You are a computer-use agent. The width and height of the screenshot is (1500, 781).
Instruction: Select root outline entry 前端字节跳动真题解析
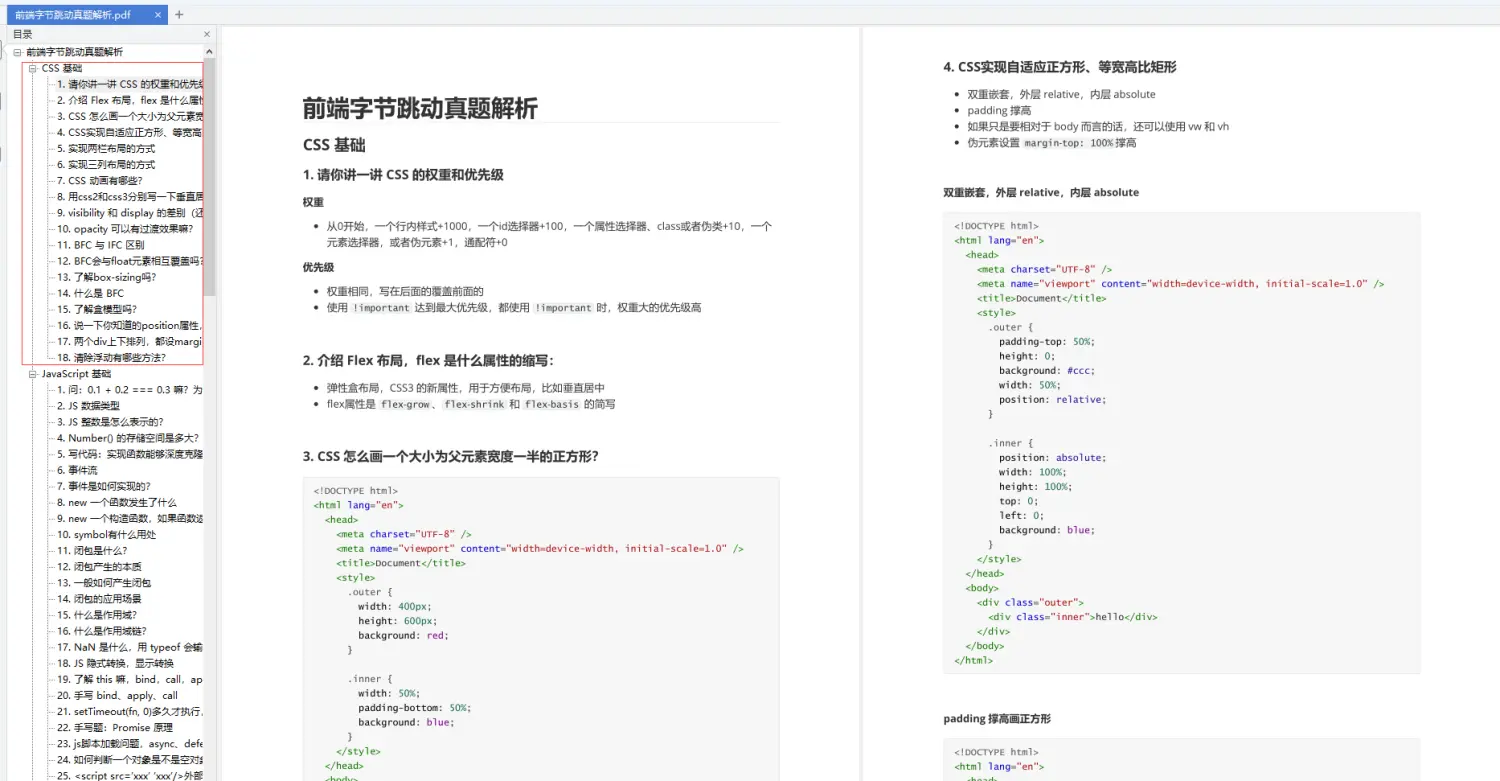74,52
